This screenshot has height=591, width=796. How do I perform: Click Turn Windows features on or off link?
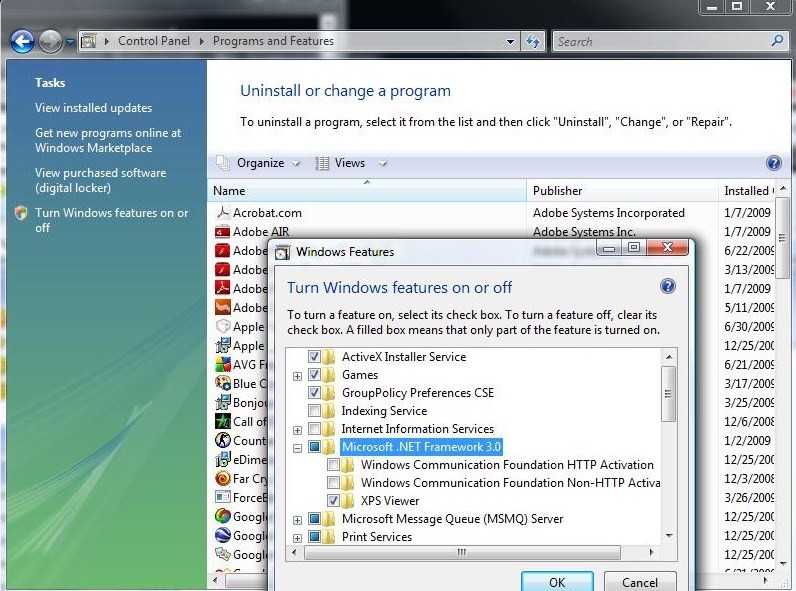click(x=111, y=220)
